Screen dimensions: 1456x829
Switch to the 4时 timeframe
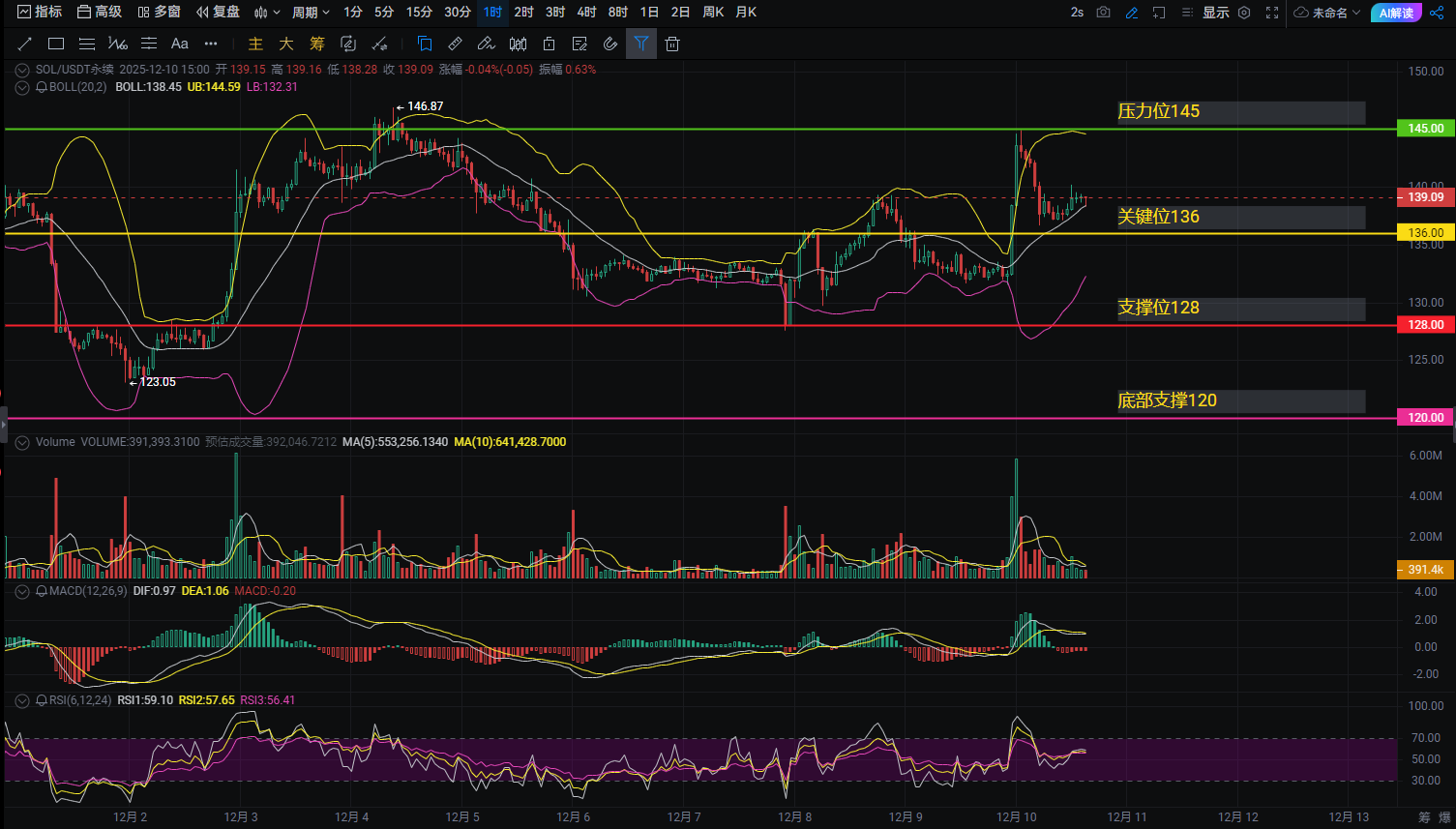coord(586,13)
